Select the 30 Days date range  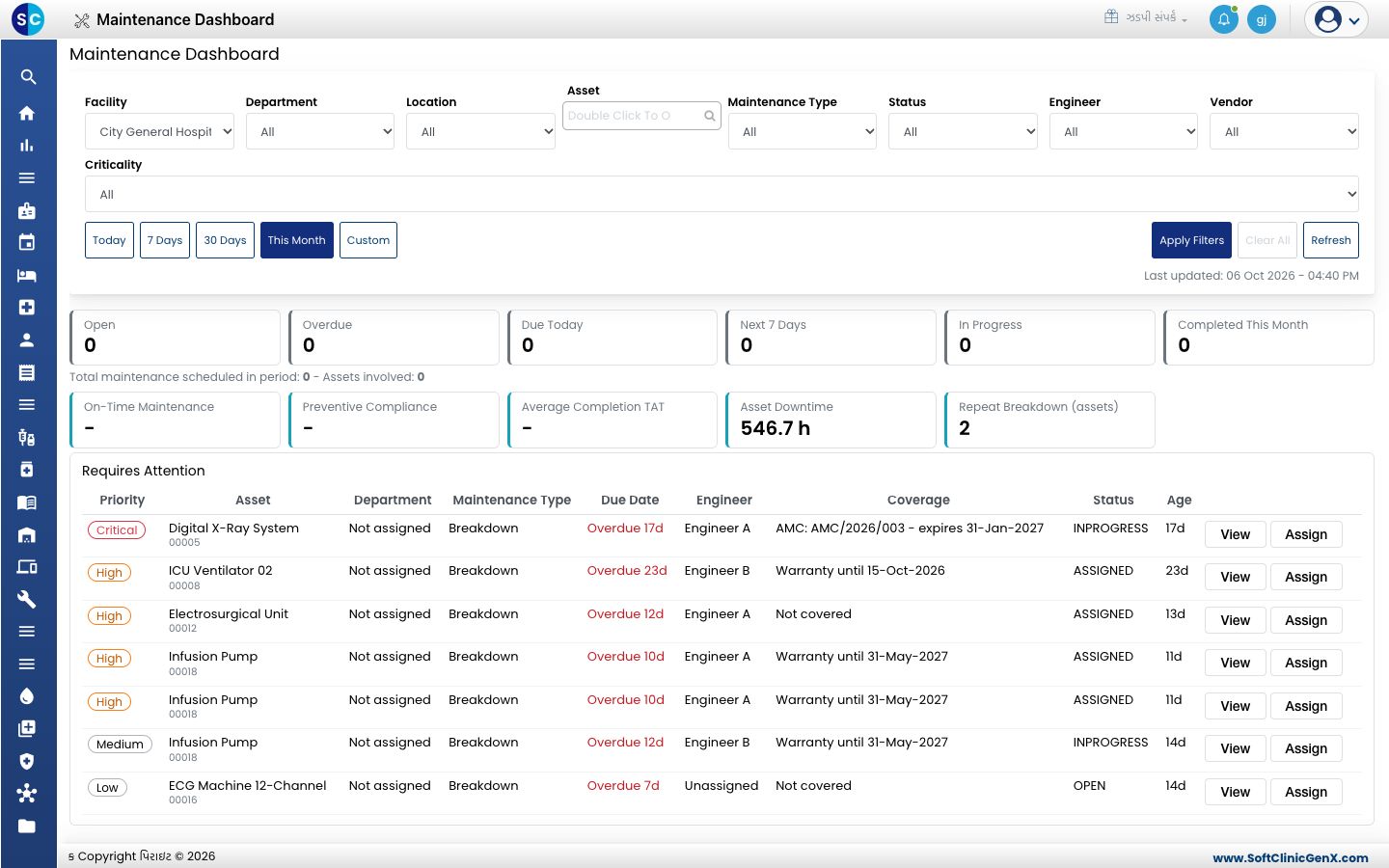click(x=225, y=240)
